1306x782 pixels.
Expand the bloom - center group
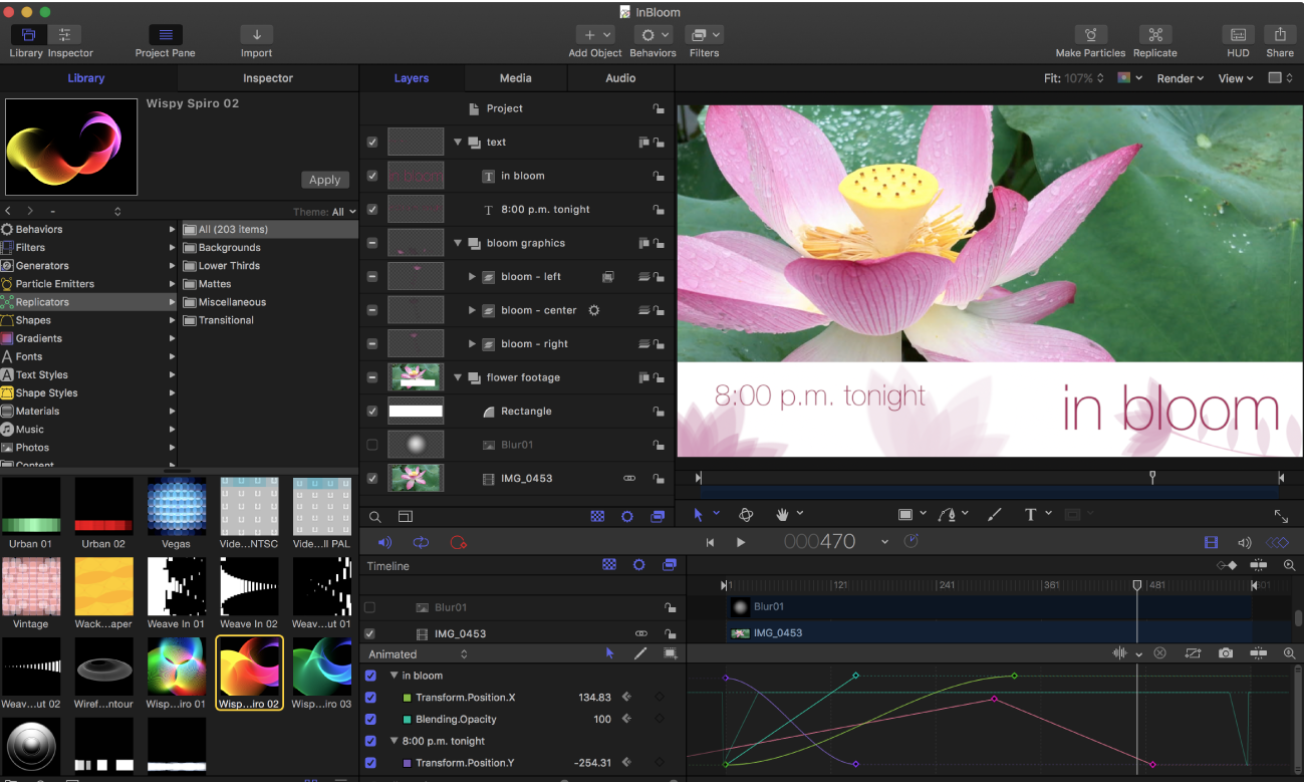point(472,310)
